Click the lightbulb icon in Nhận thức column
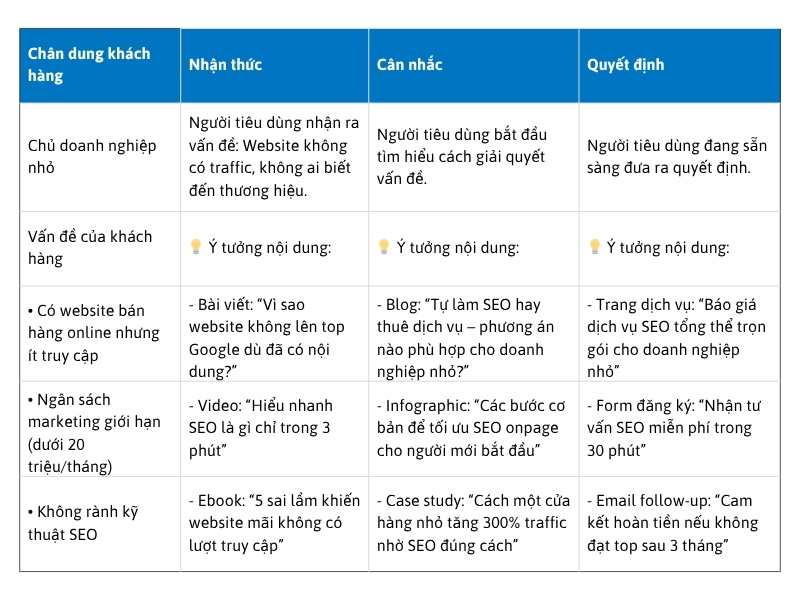800x600 pixels. pos(196,248)
